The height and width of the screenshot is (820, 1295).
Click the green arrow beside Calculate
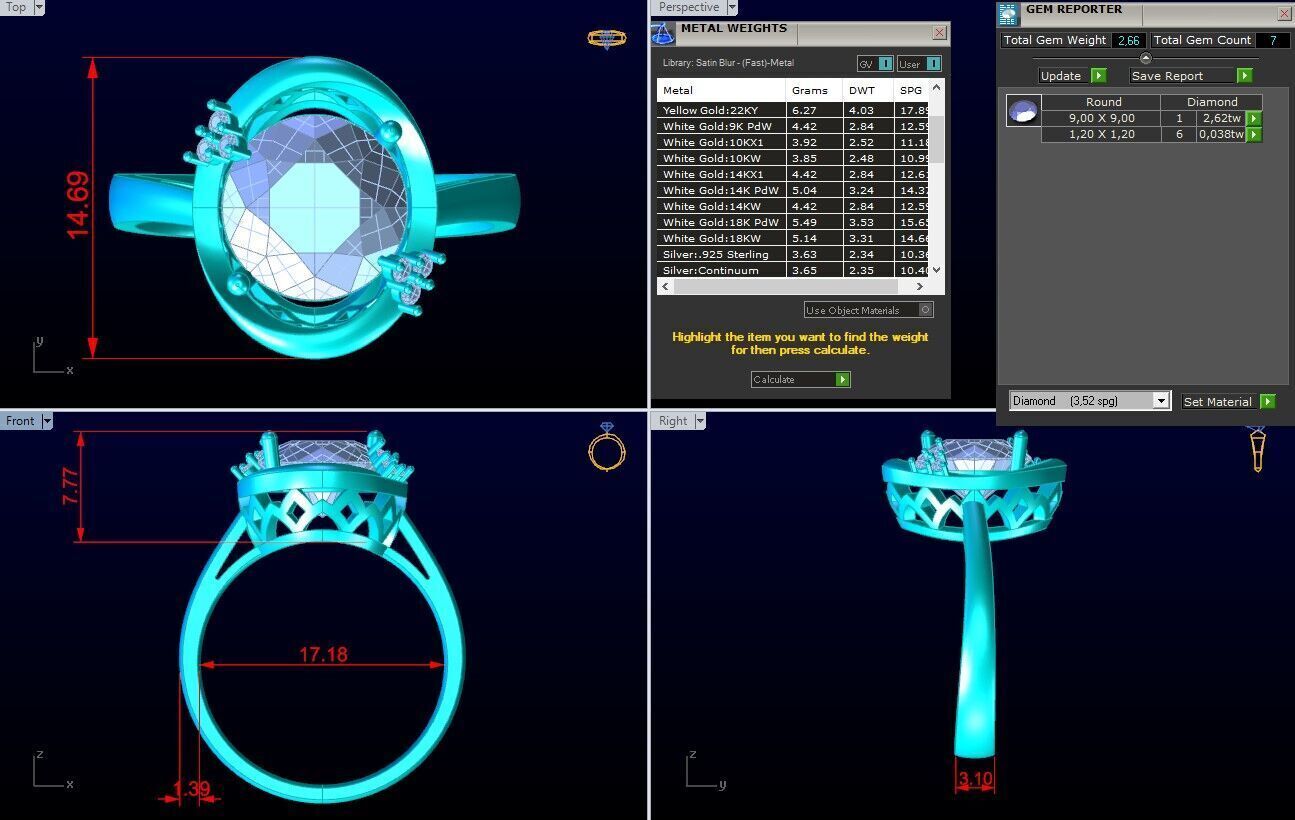click(x=842, y=379)
